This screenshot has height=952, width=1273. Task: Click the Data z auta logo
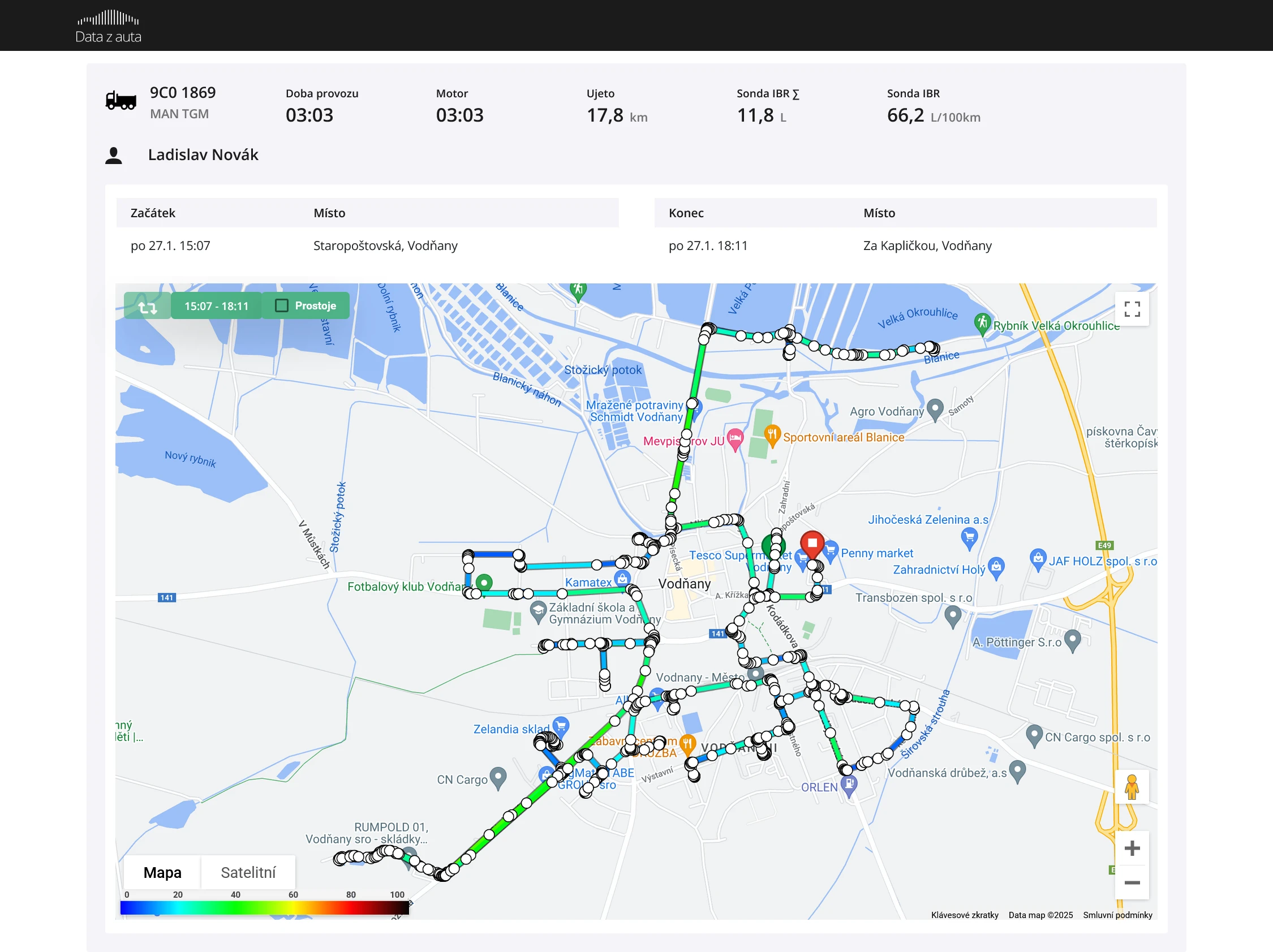tap(108, 27)
